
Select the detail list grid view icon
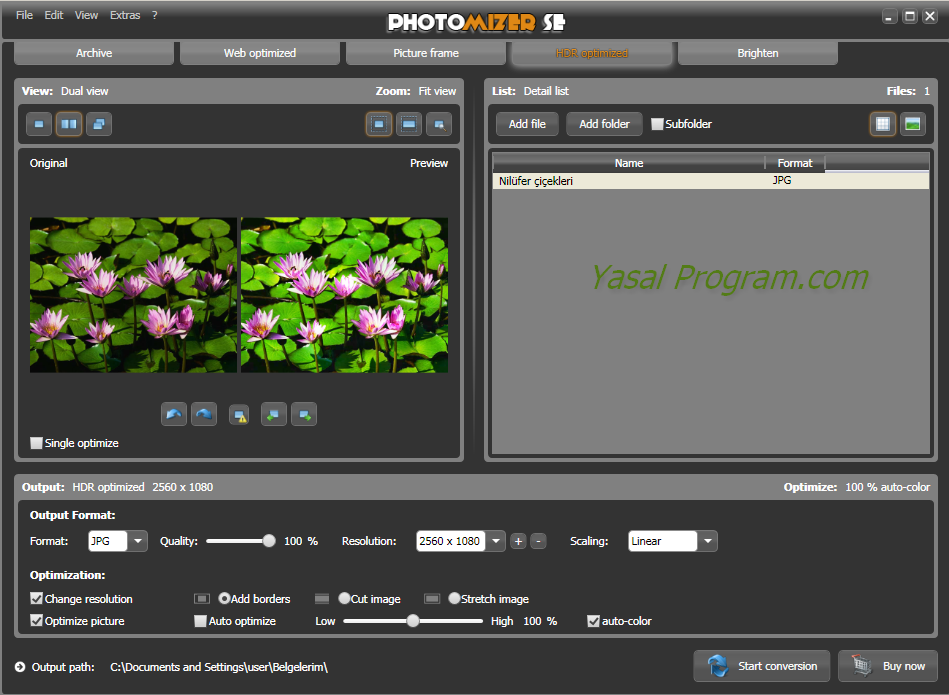click(882, 124)
